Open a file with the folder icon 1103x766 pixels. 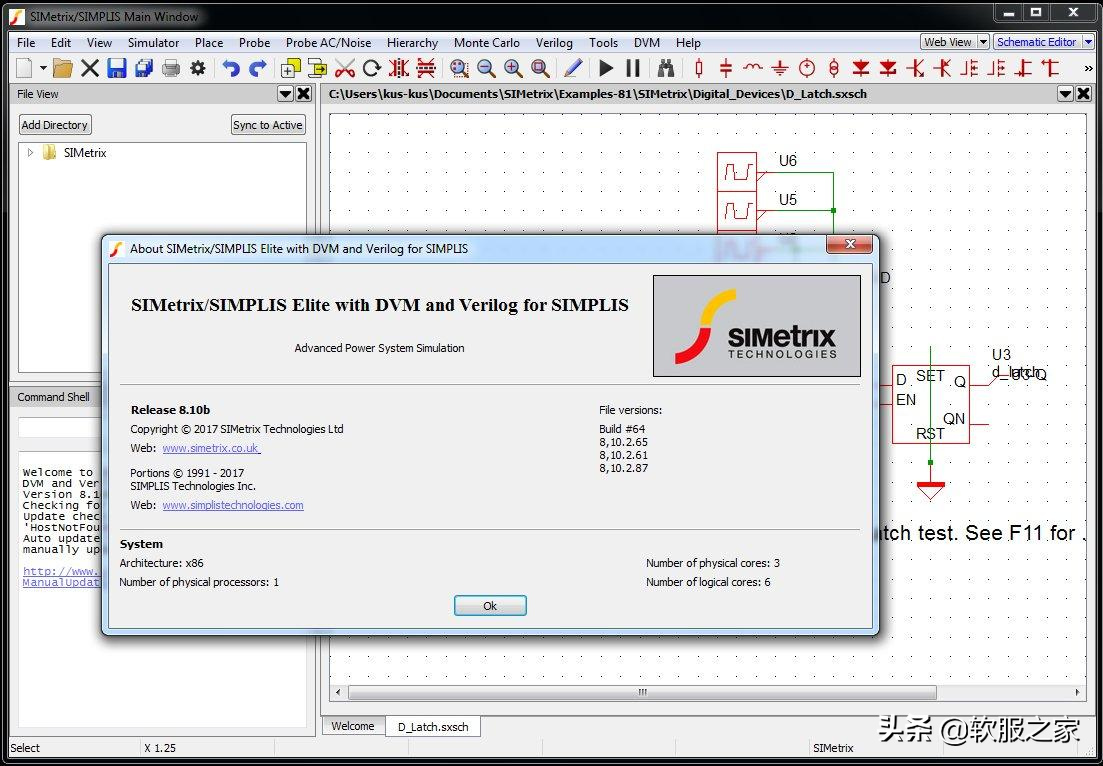coord(63,68)
